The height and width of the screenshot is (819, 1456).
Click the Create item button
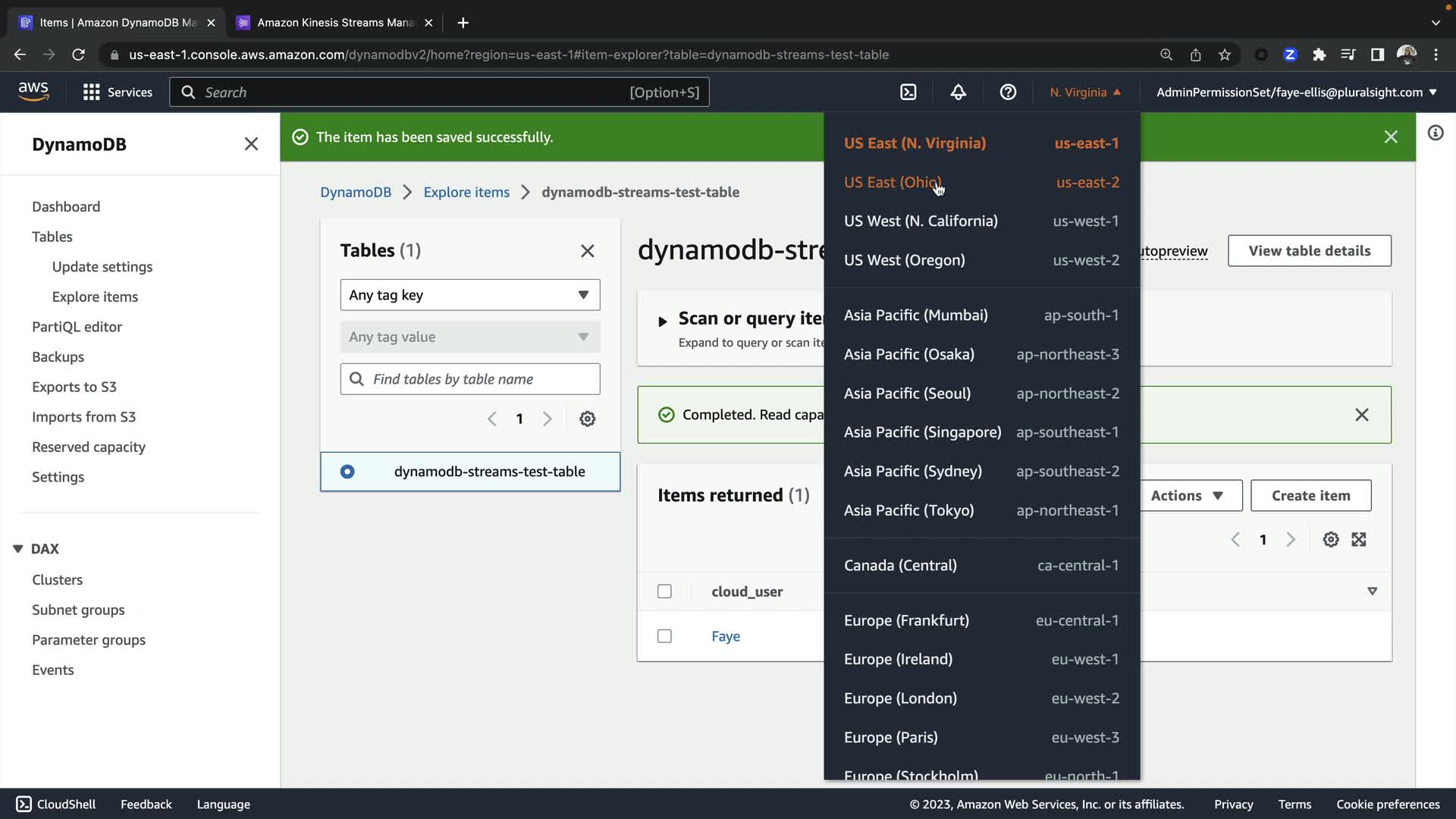click(1310, 496)
